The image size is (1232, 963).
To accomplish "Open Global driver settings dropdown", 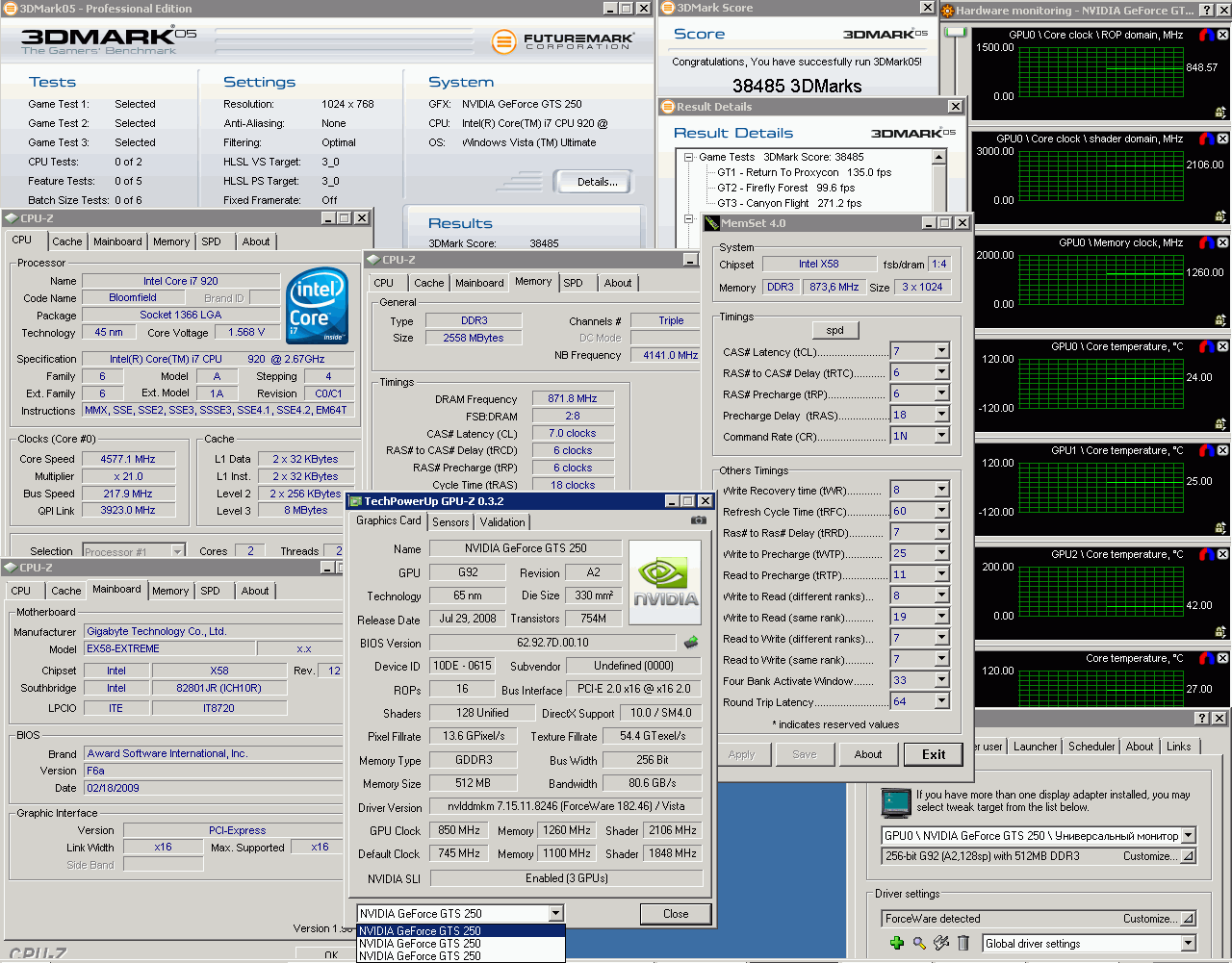I will click(1188, 943).
